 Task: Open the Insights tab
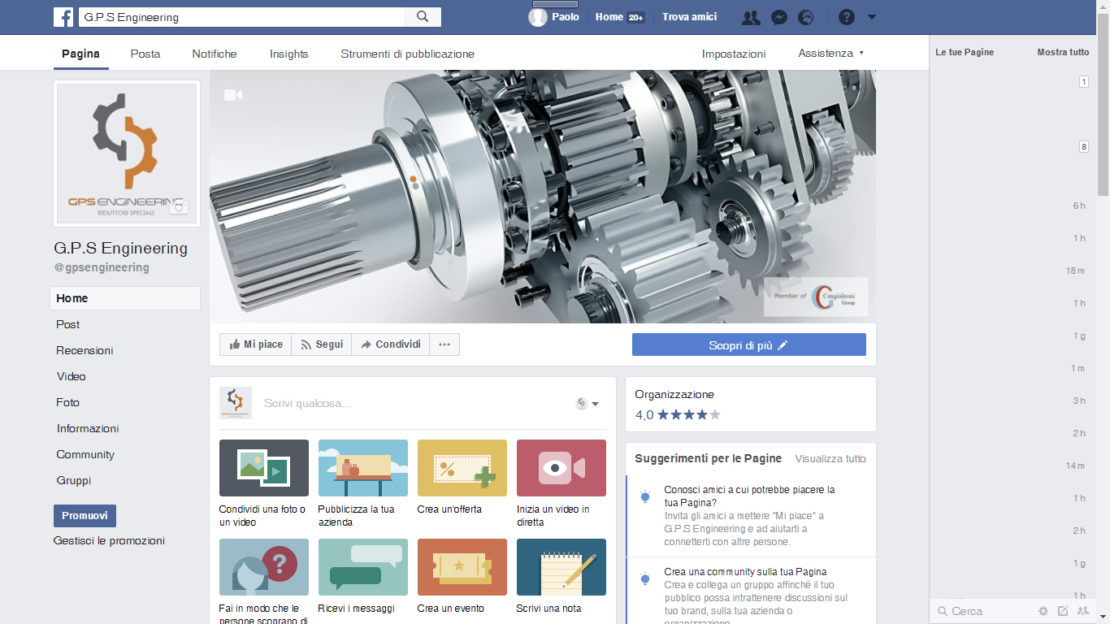(x=289, y=54)
